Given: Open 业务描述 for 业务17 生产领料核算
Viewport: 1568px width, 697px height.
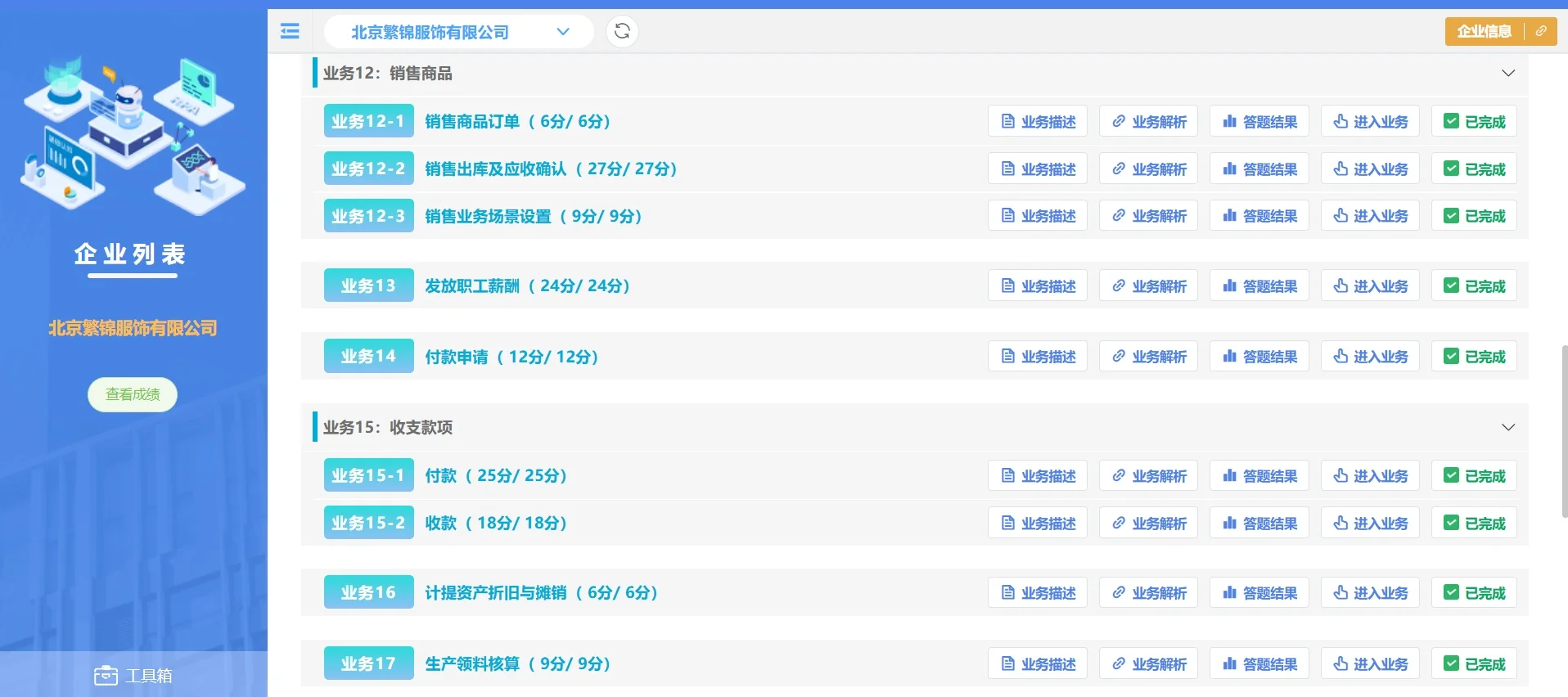Looking at the screenshot, I should (1038, 663).
